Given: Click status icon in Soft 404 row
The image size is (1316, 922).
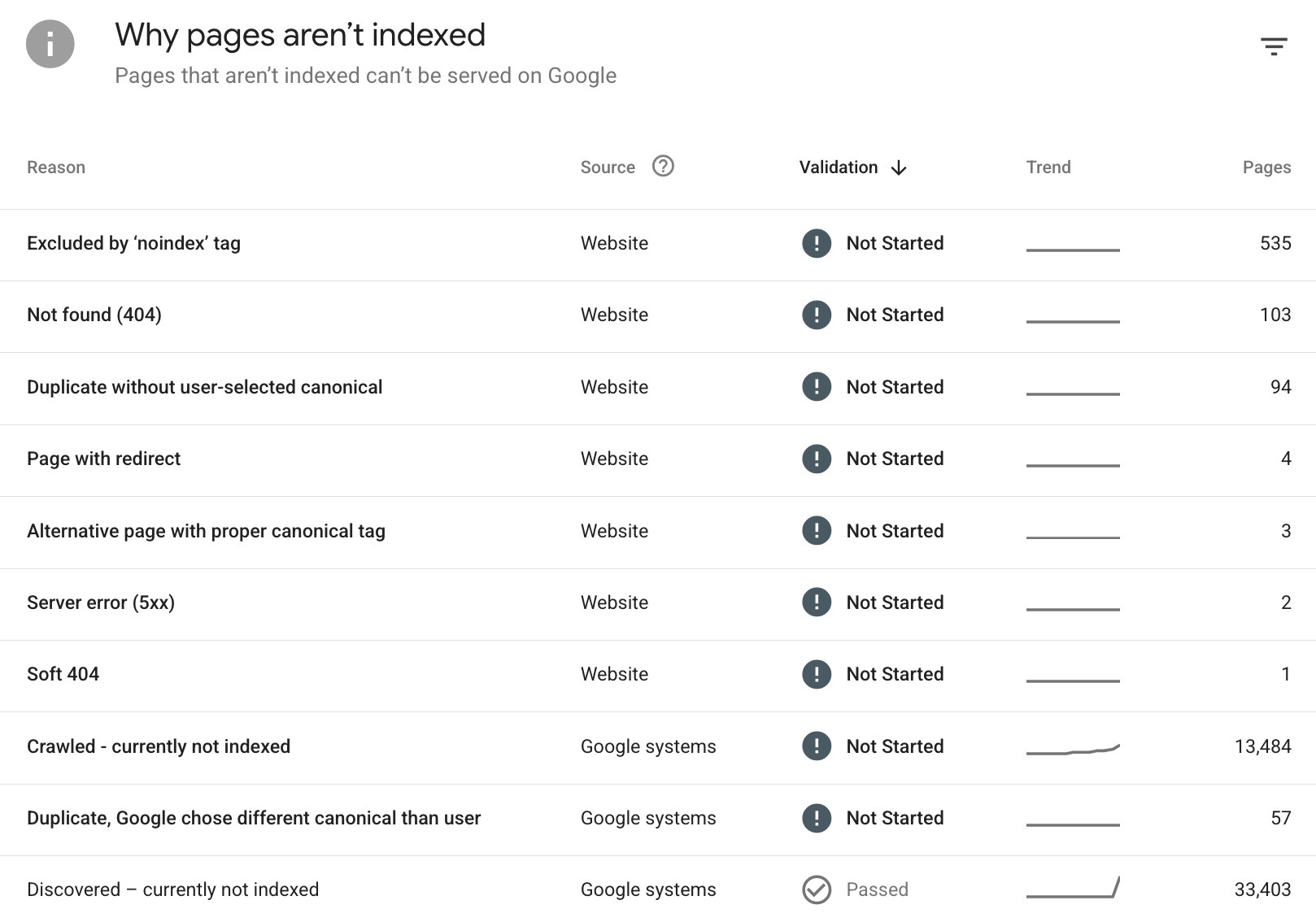Looking at the screenshot, I should pos(817,674).
